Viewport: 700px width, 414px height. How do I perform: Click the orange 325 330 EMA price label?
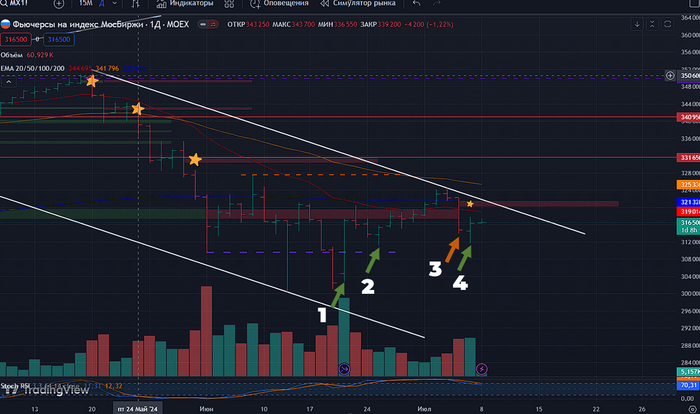point(688,184)
